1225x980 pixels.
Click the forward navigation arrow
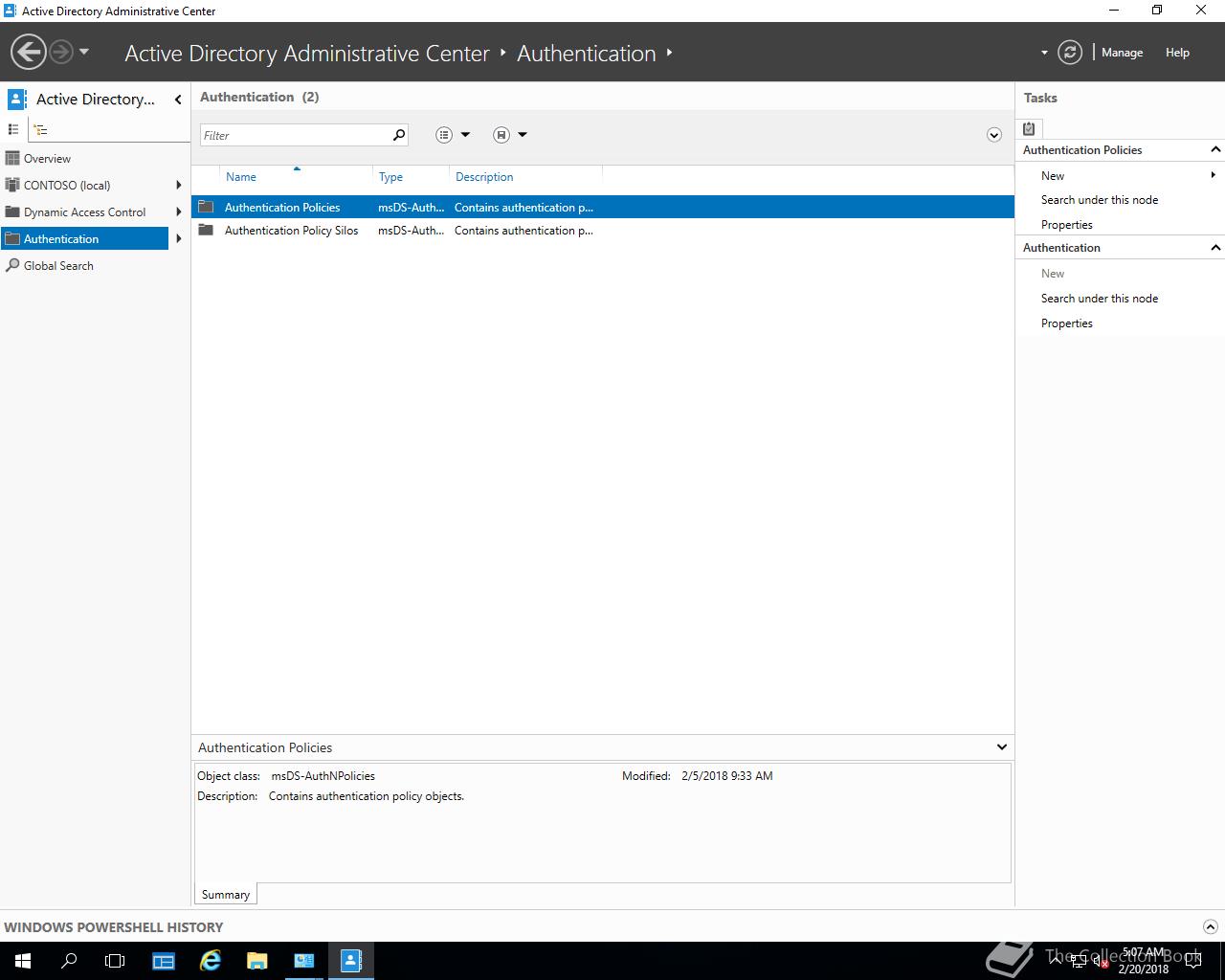point(61,52)
